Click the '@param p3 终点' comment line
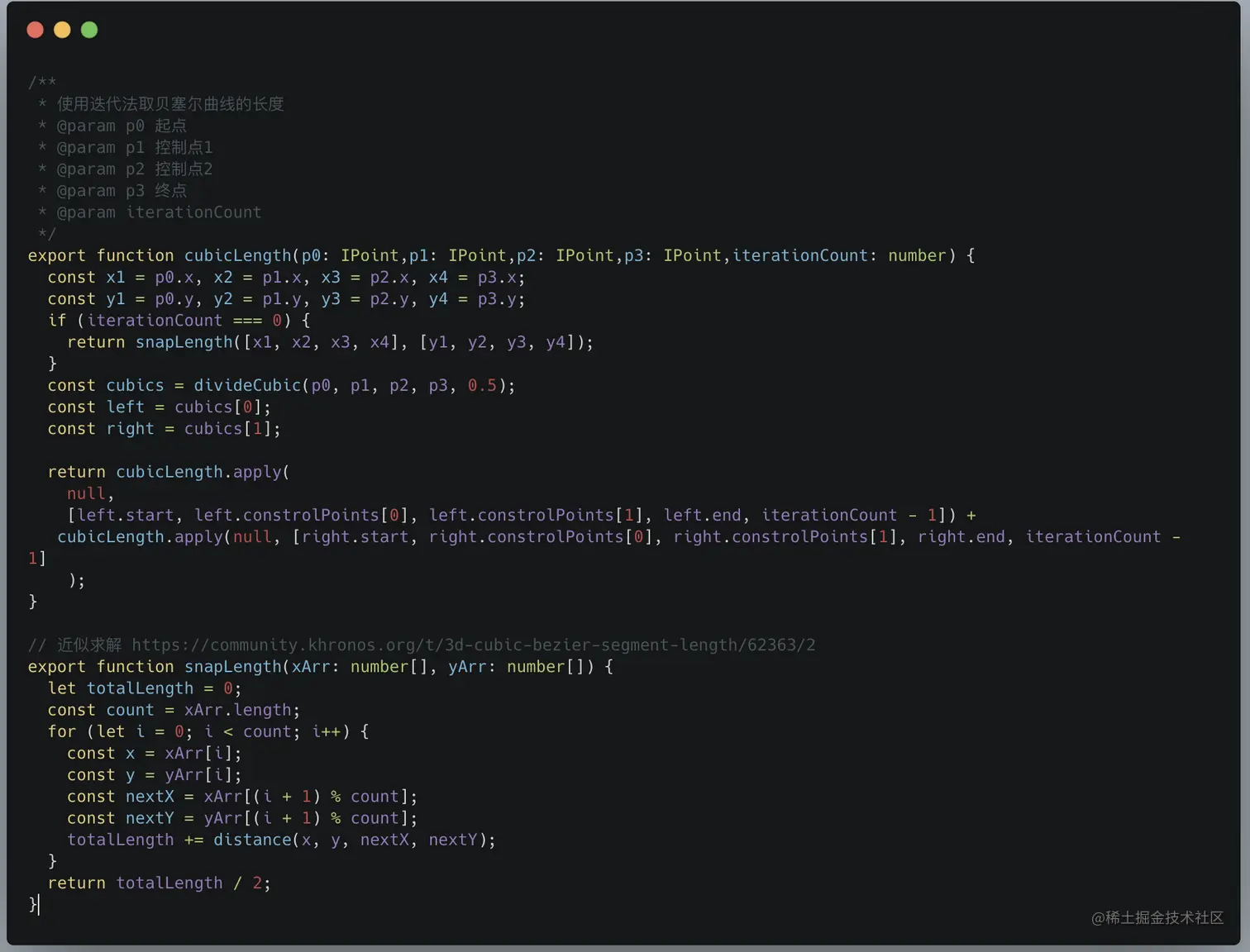The height and width of the screenshot is (952, 1250). tap(112, 190)
